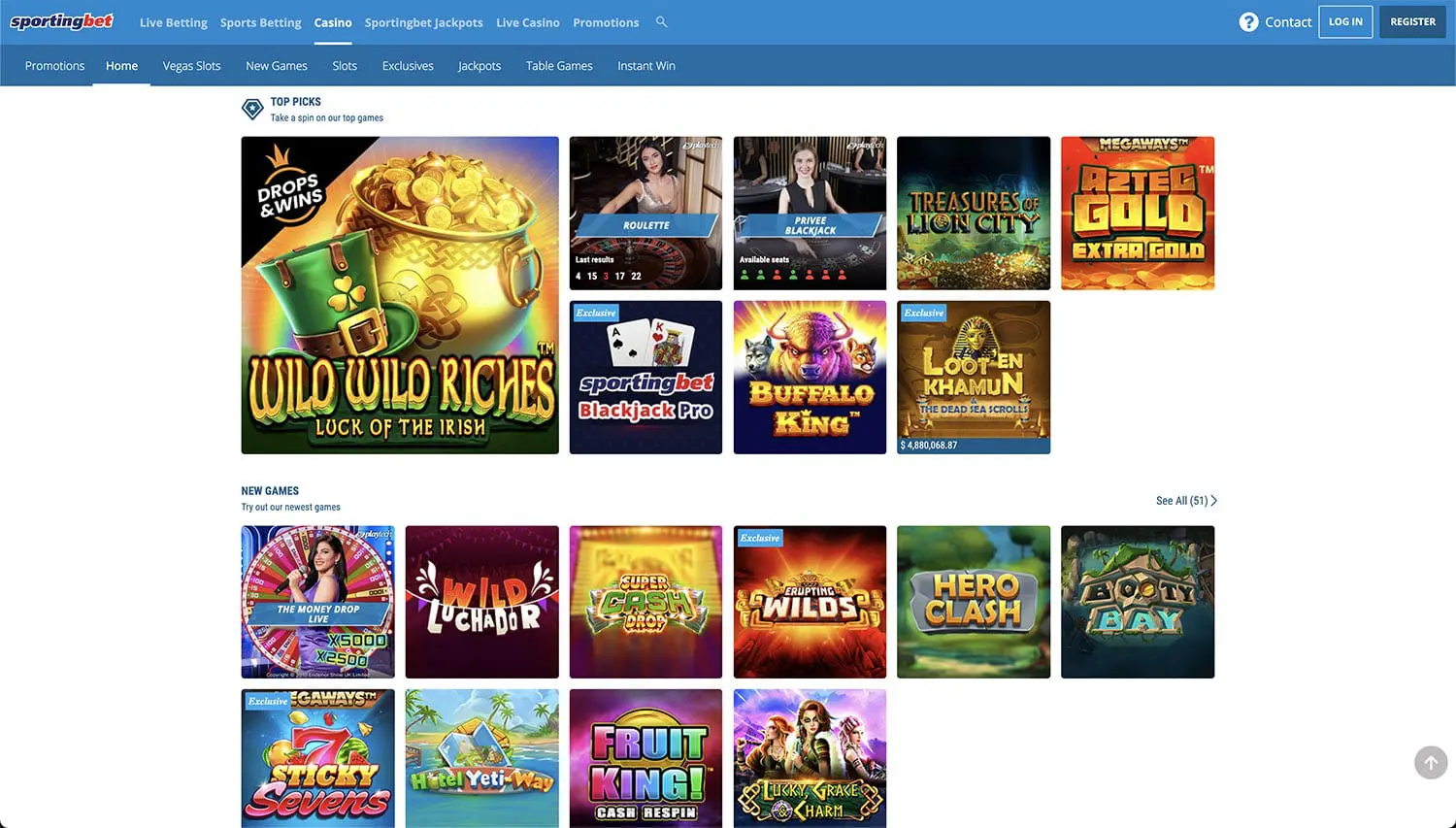
Task: Open Sports Betting in top navigation
Action: click(260, 22)
